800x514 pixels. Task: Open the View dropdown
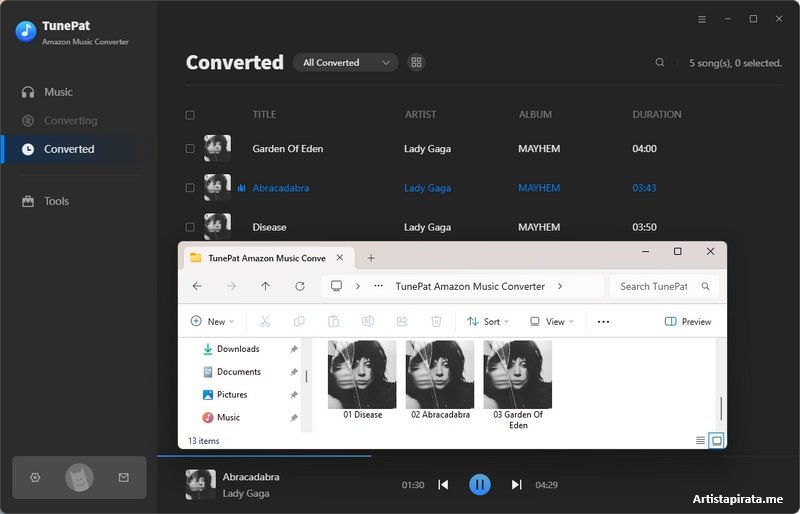point(552,322)
